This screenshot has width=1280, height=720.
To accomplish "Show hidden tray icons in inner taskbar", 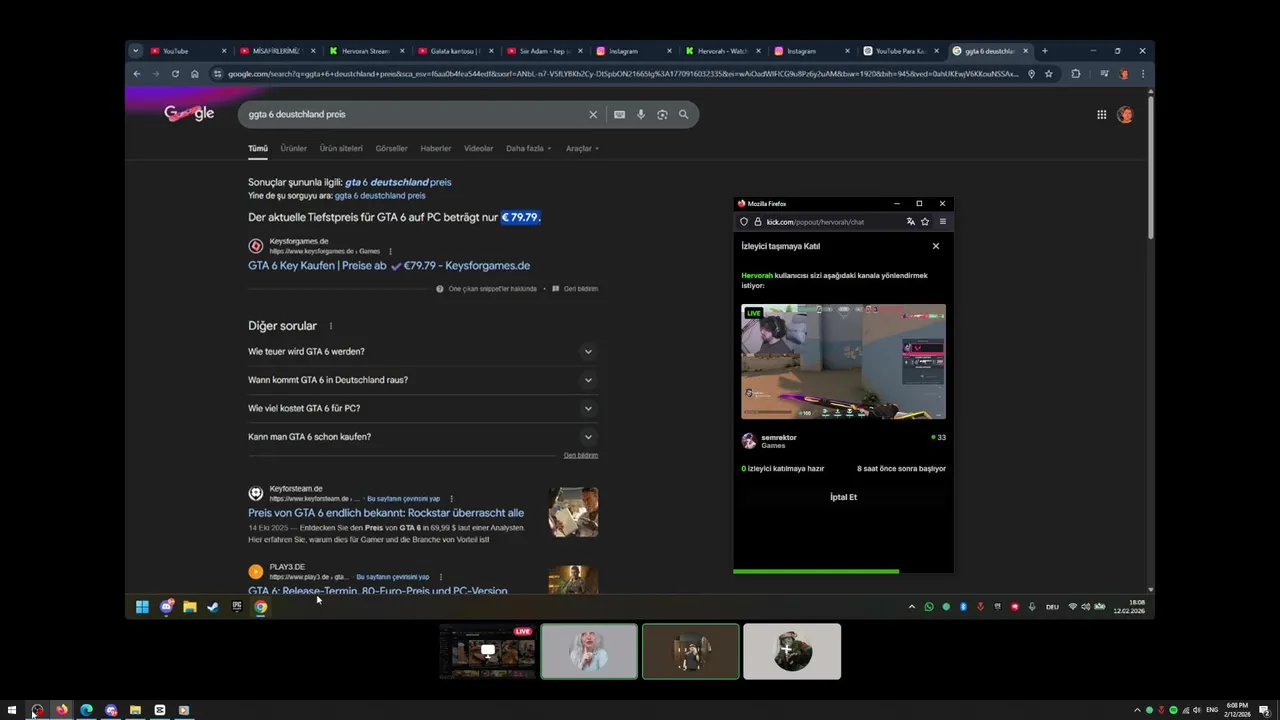I will [x=911, y=607].
